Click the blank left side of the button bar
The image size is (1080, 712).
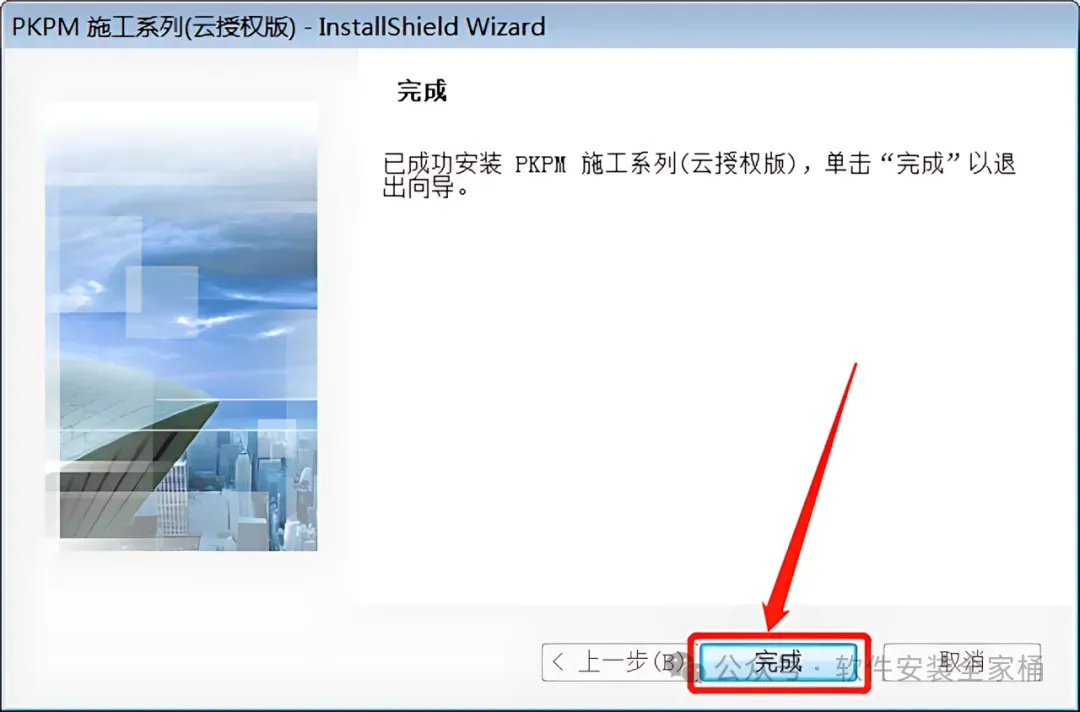tap(276, 661)
